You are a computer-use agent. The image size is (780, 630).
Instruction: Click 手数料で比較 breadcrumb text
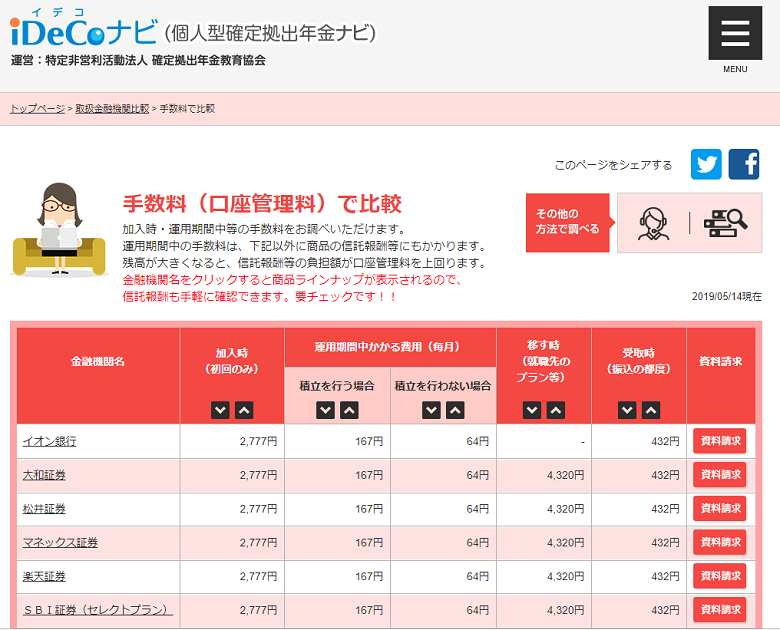[187, 108]
